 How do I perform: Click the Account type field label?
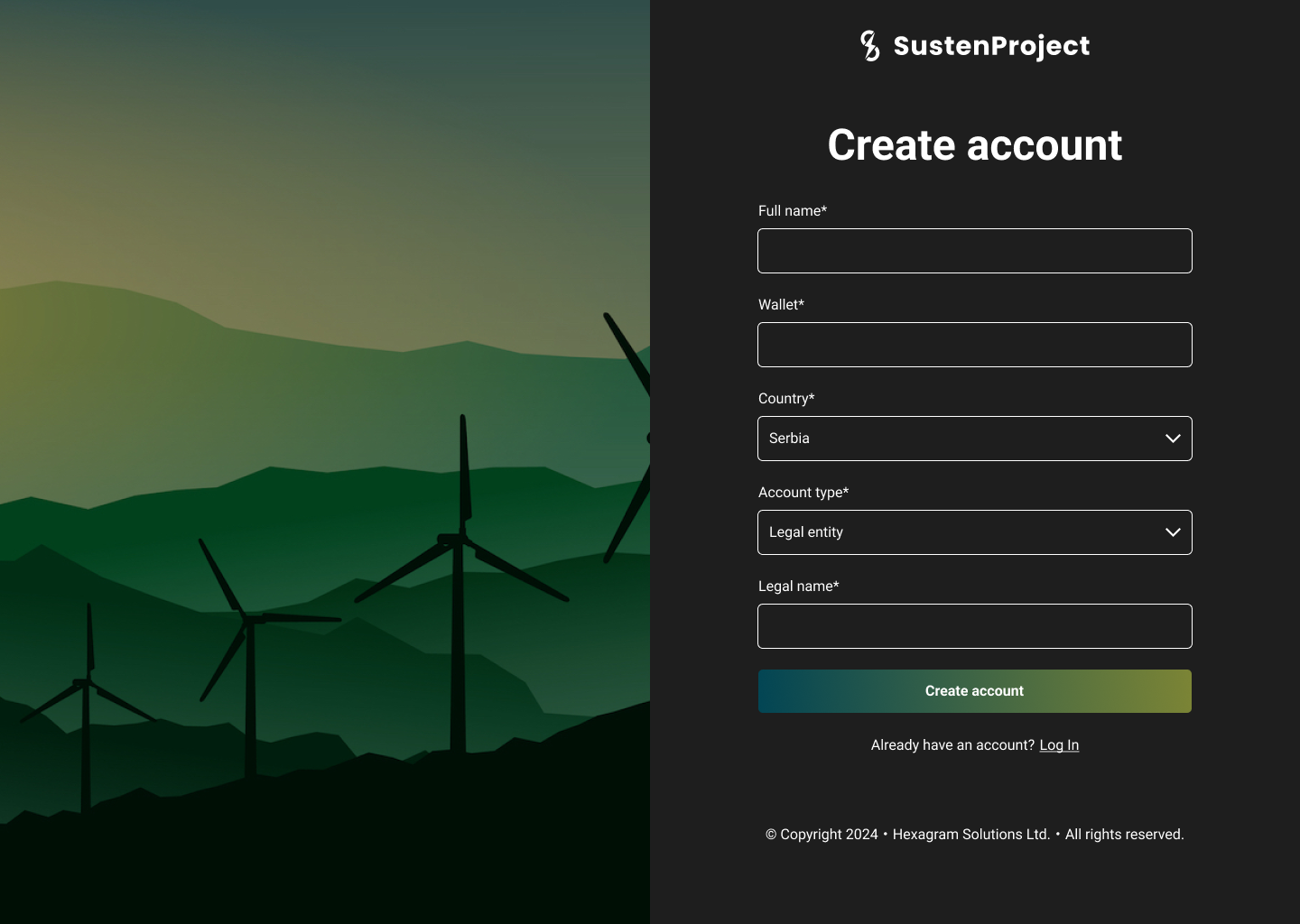803,493
